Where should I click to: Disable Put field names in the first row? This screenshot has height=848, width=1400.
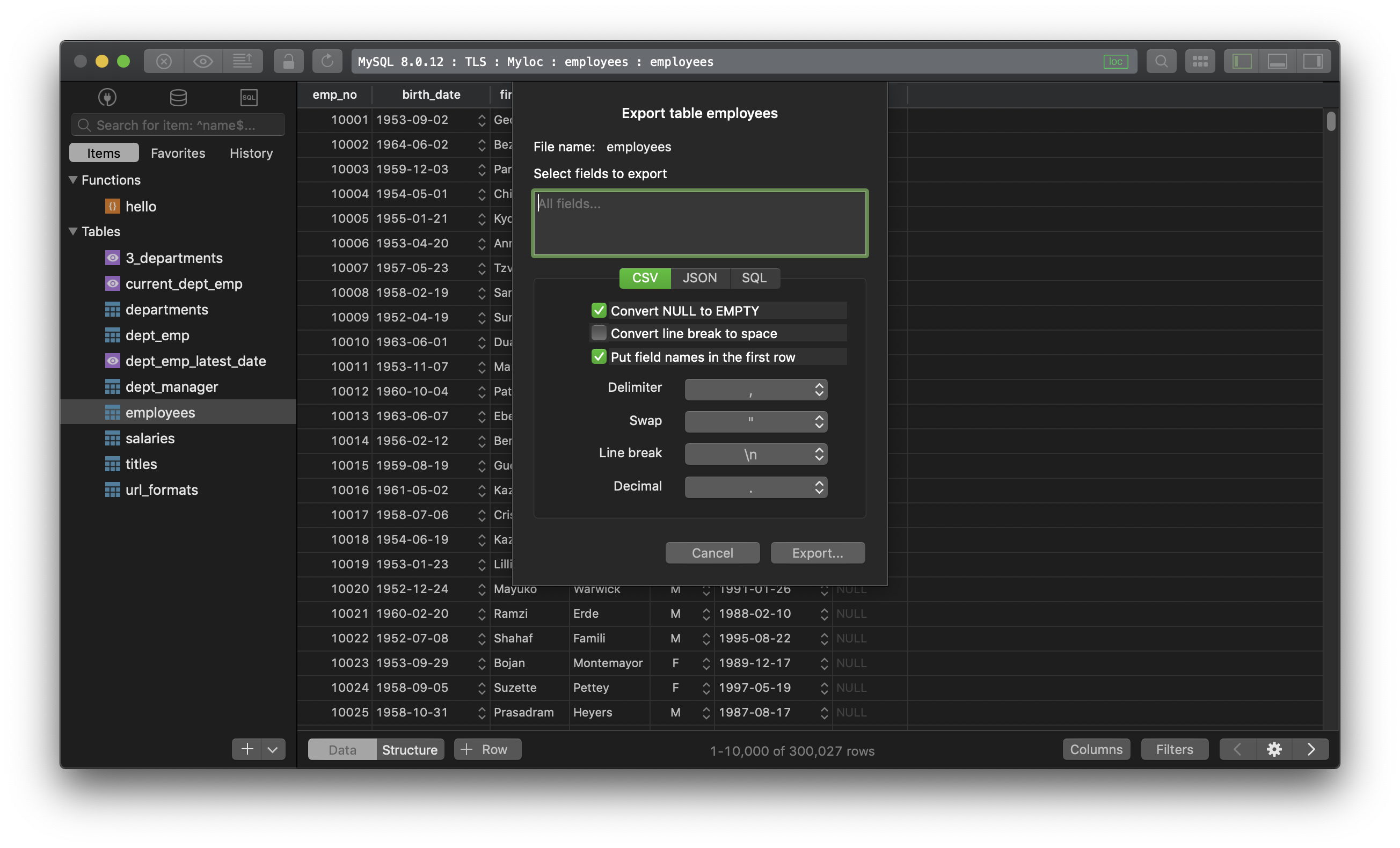click(599, 357)
